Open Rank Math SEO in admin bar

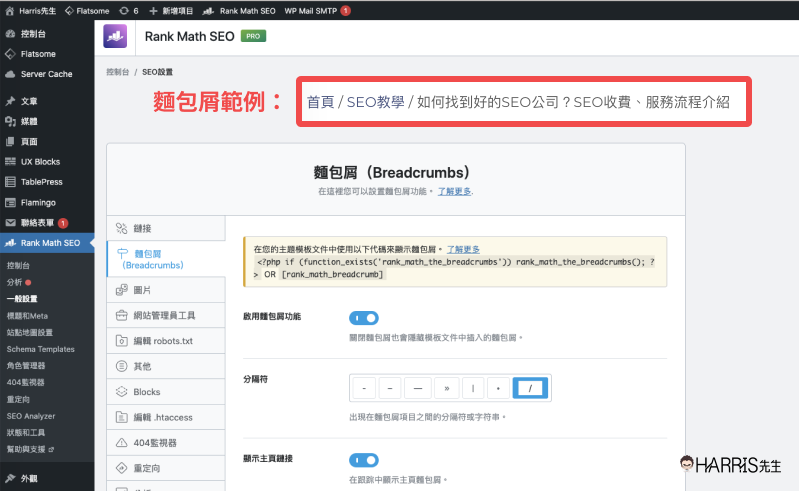tap(239, 11)
